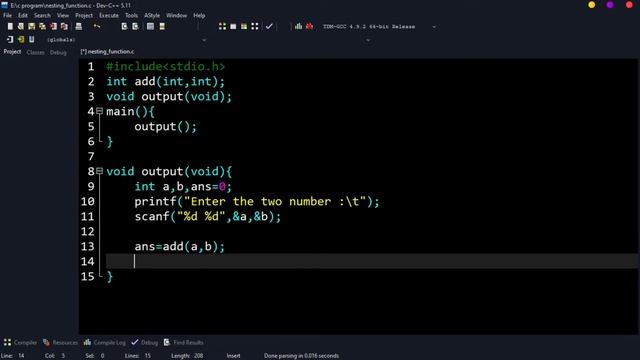The height and width of the screenshot is (360, 640).
Task: Click line number 7 in the gutter
Action: 91,156
